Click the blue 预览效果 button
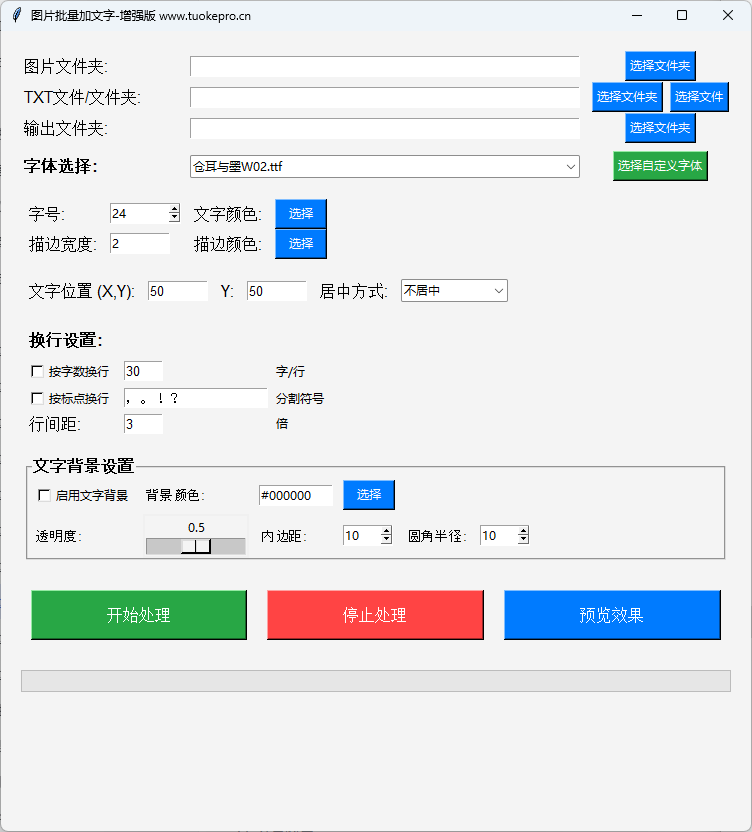The height and width of the screenshot is (832, 752). tap(612, 615)
